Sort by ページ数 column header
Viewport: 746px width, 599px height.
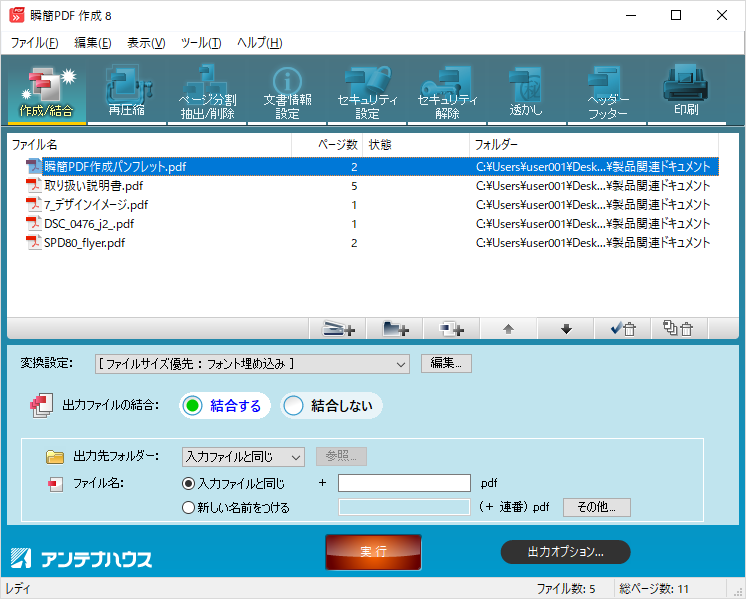coord(327,145)
